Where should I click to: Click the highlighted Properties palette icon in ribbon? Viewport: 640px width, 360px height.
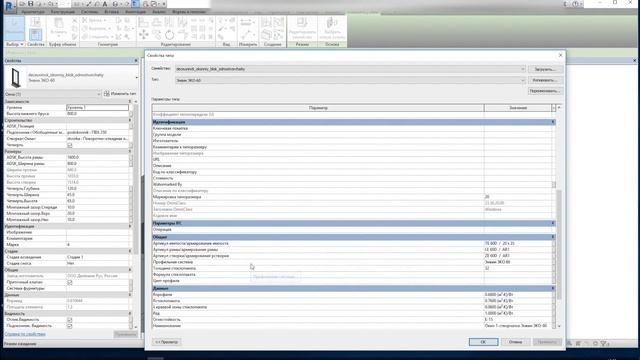36,34
